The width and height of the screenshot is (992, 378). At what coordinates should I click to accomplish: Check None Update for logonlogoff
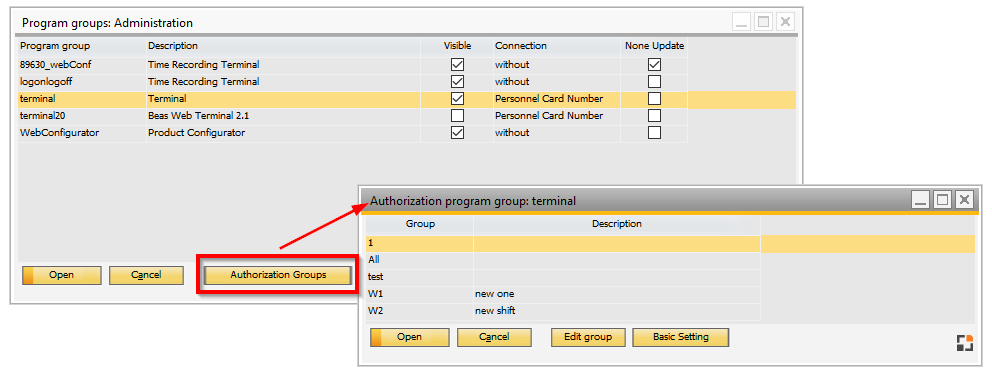point(655,82)
